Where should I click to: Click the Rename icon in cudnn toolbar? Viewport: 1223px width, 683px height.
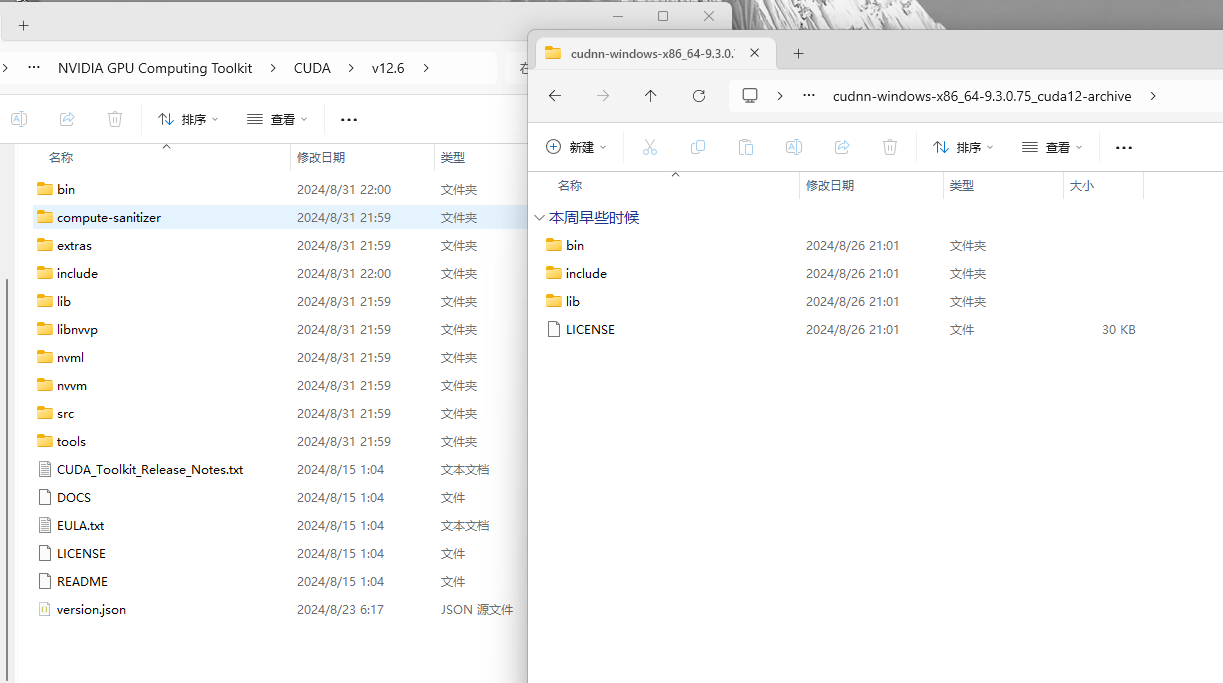tap(794, 147)
